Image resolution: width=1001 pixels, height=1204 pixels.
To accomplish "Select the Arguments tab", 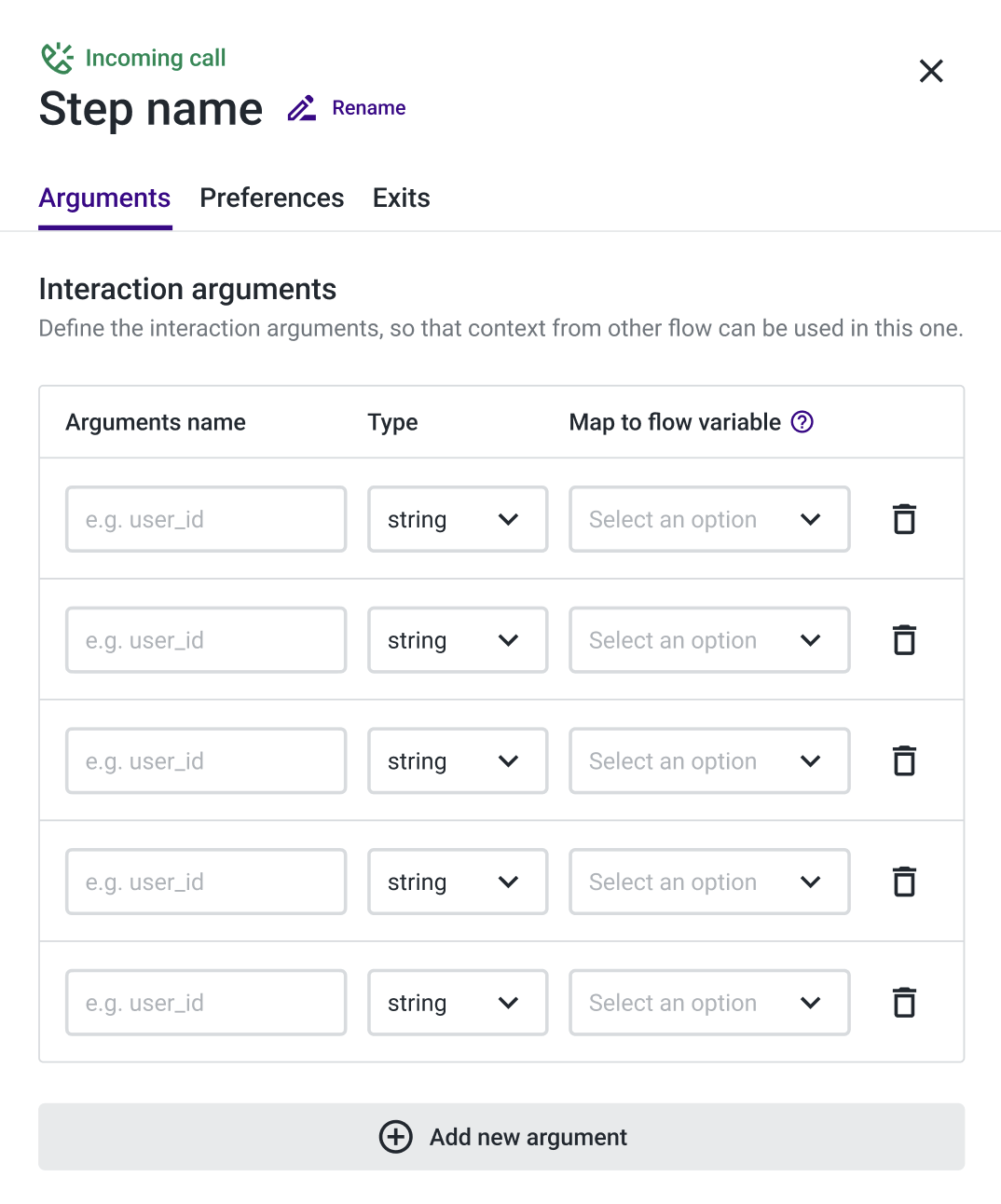I will 104,198.
